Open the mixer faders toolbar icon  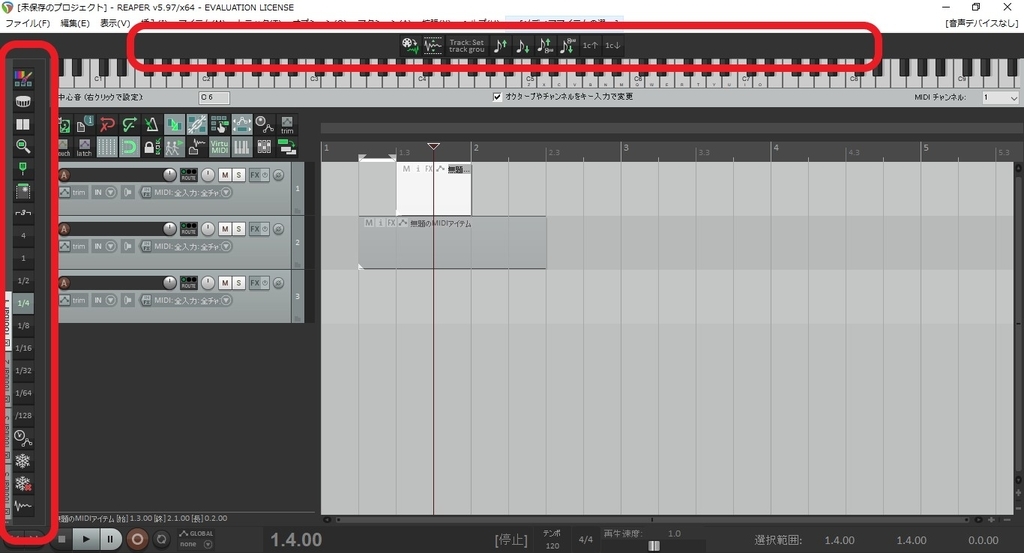(x=264, y=147)
